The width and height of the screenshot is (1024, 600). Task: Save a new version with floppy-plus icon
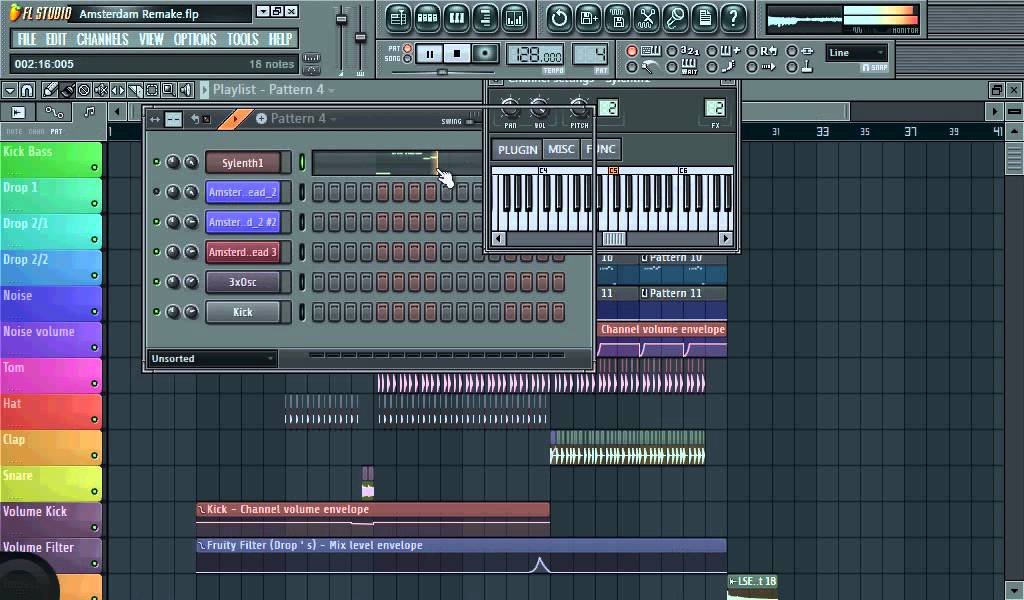click(x=588, y=18)
